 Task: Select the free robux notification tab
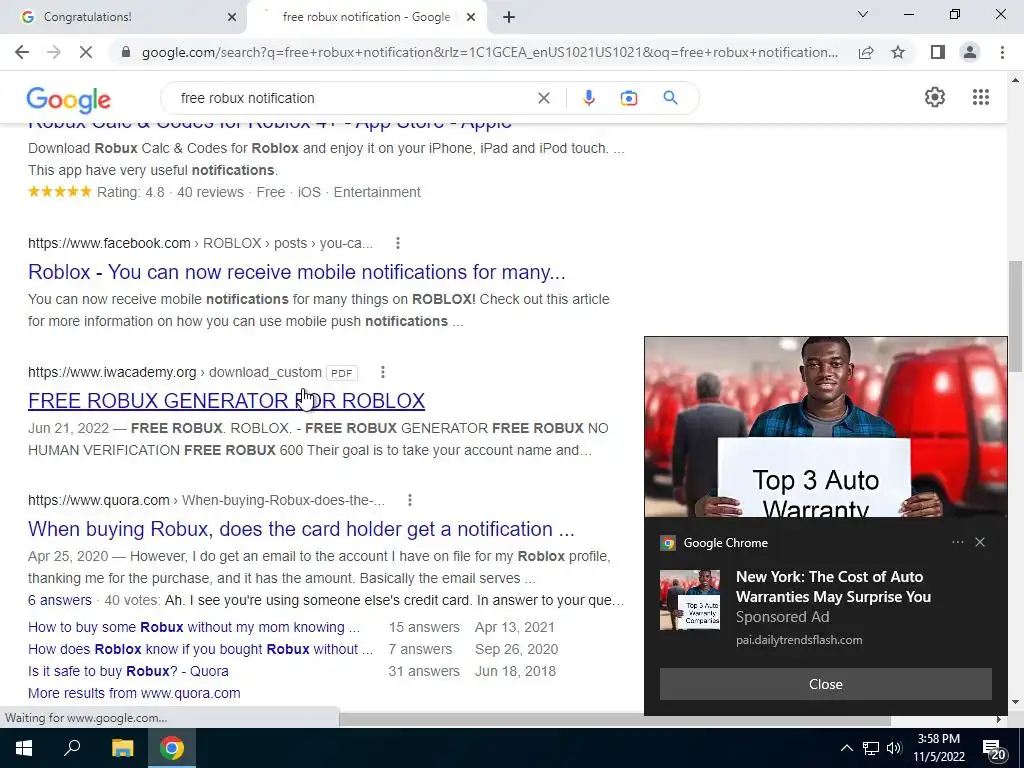point(366,17)
